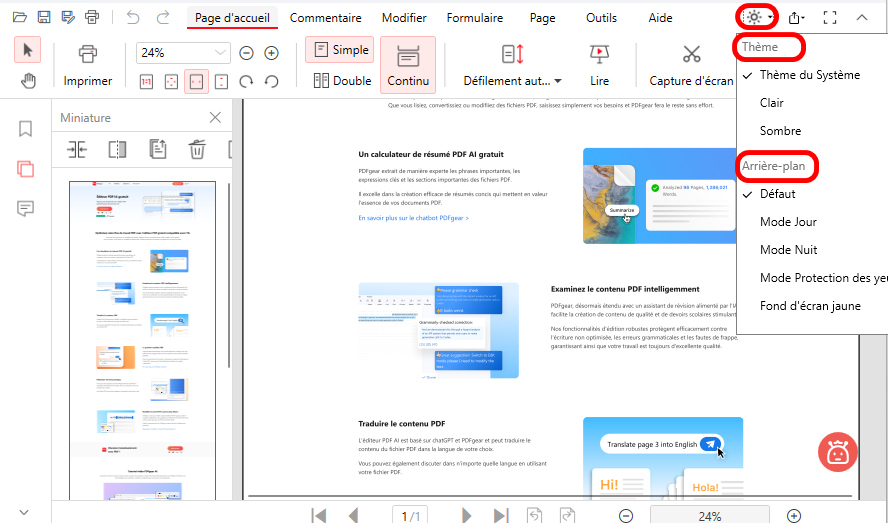Expand the sidebar bottom chevron
The image size is (888, 523).
click(24, 512)
